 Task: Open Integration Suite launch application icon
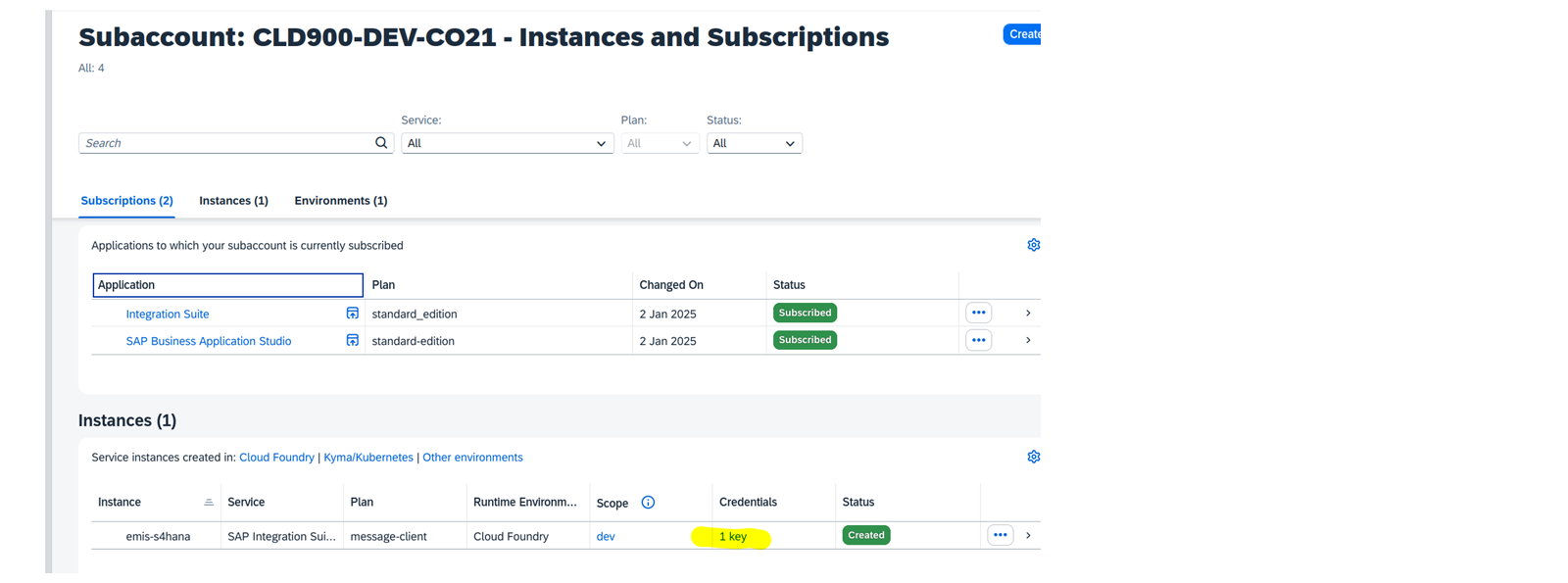pyautogui.click(x=352, y=314)
